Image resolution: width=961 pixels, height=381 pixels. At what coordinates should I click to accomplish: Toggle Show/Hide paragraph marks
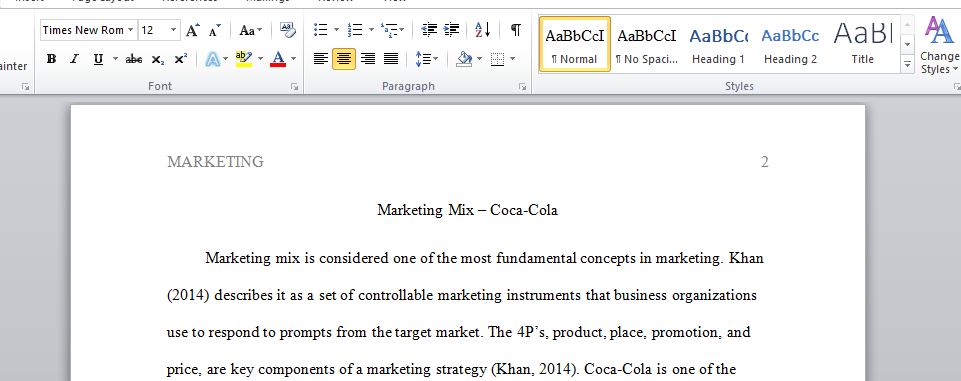(516, 30)
